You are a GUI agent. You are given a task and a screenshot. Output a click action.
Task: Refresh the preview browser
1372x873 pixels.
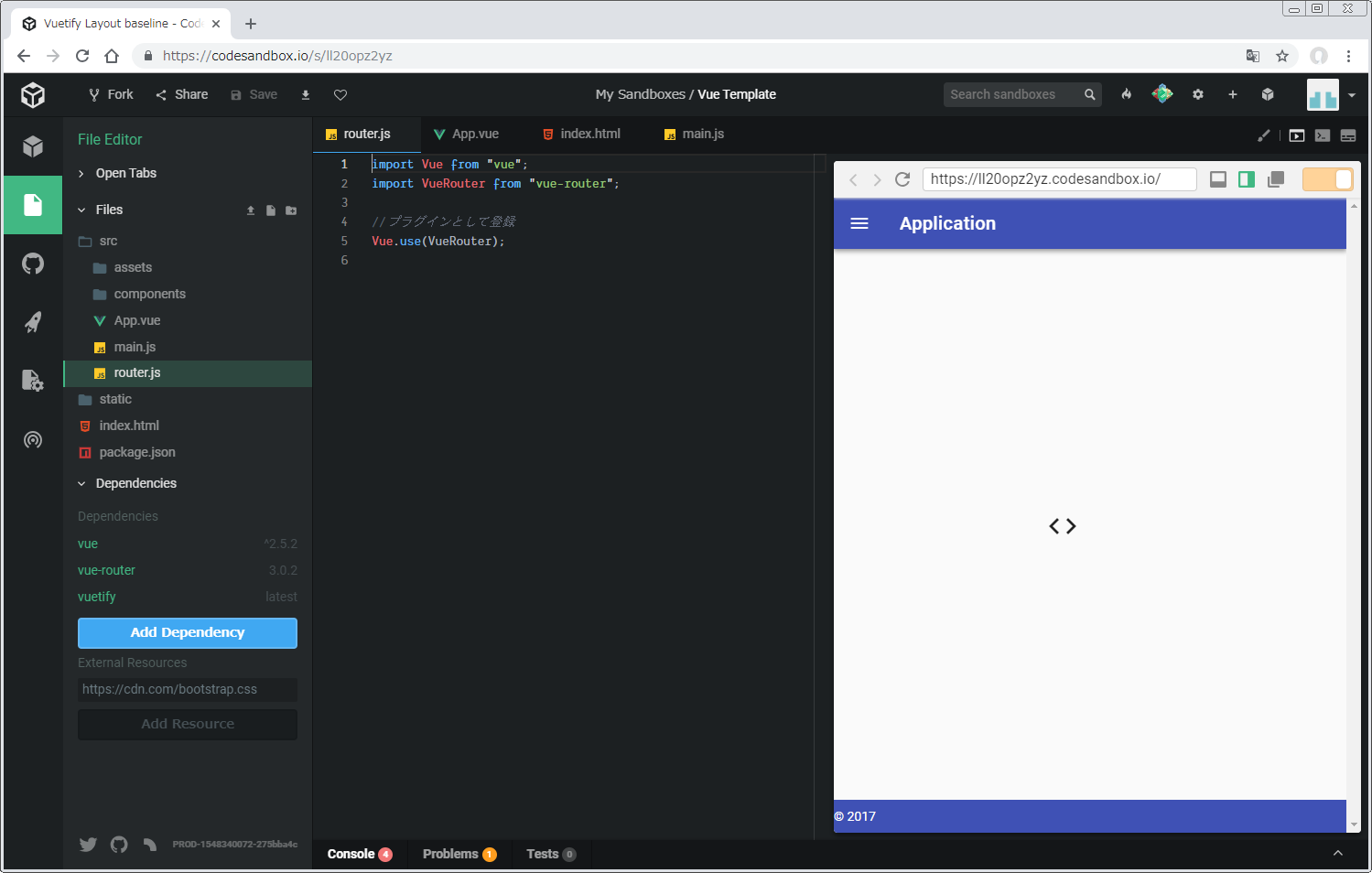click(902, 179)
